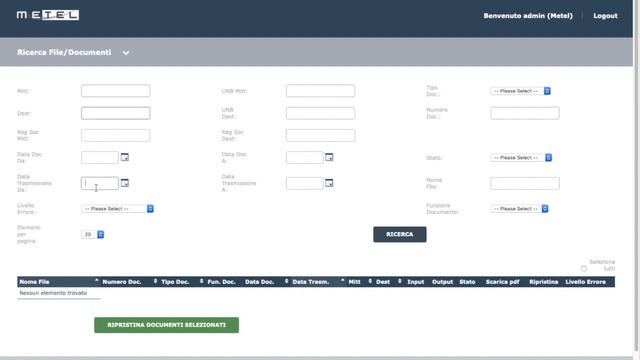
Task: Open calendar picker for Data Trasmissione Da
Action: pos(124,183)
